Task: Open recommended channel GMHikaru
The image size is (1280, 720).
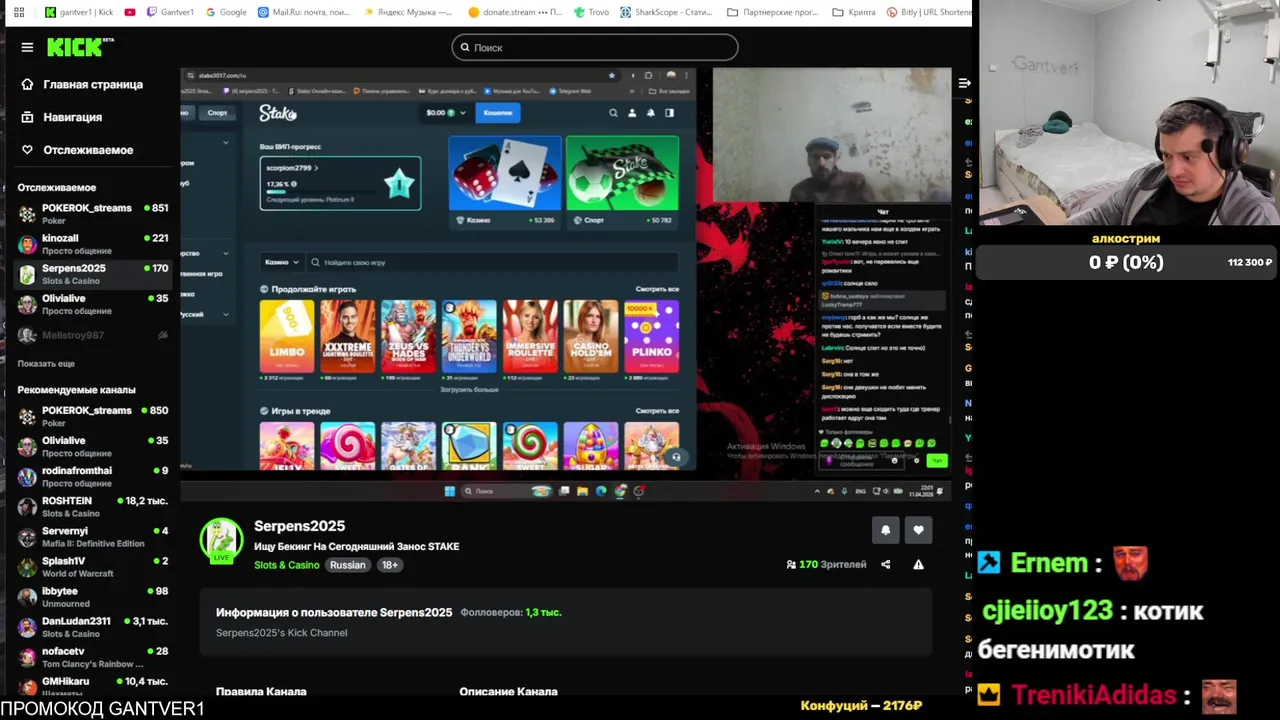Action: (x=92, y=685)
